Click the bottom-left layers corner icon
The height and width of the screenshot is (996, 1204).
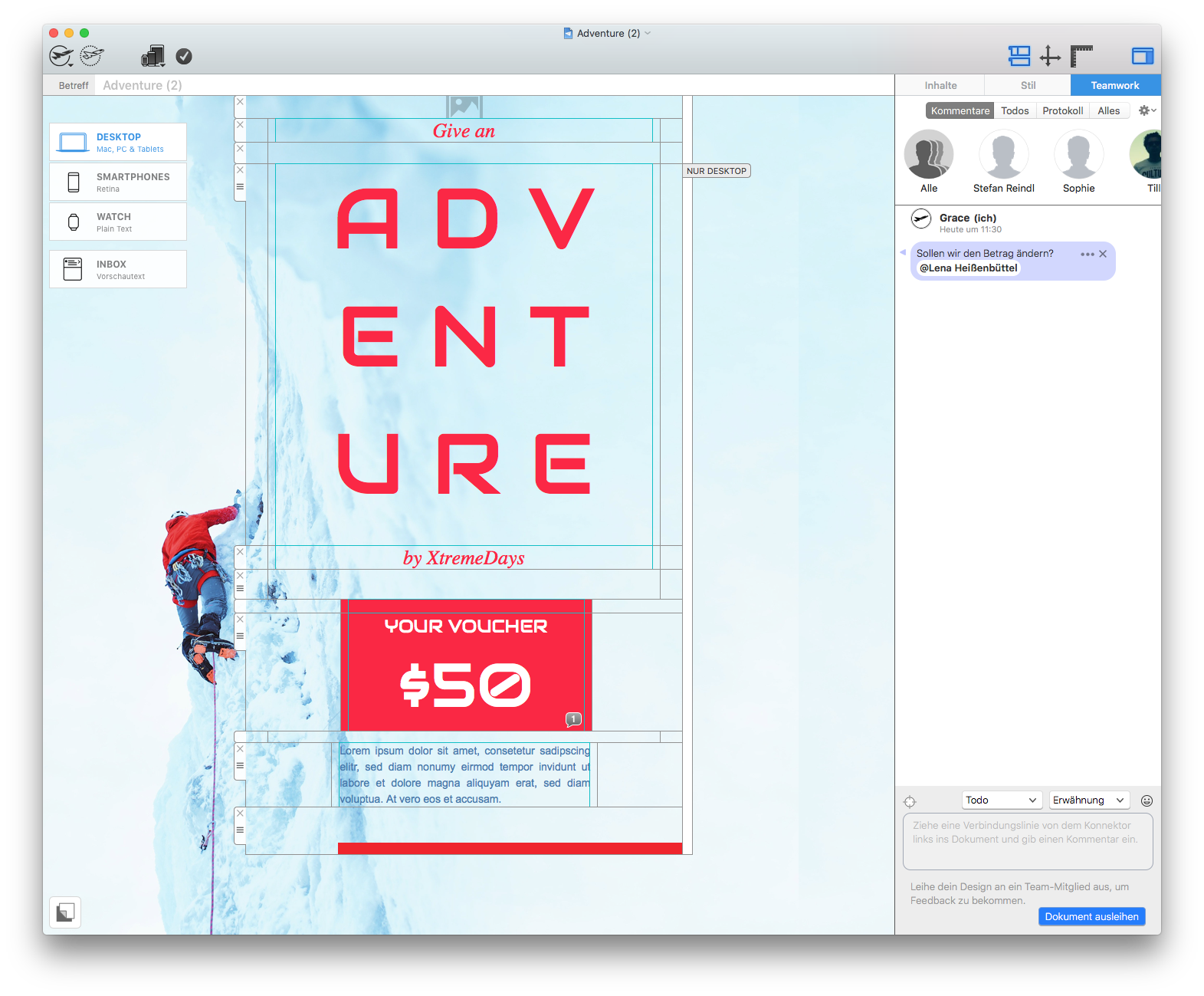tap(65, 912)
